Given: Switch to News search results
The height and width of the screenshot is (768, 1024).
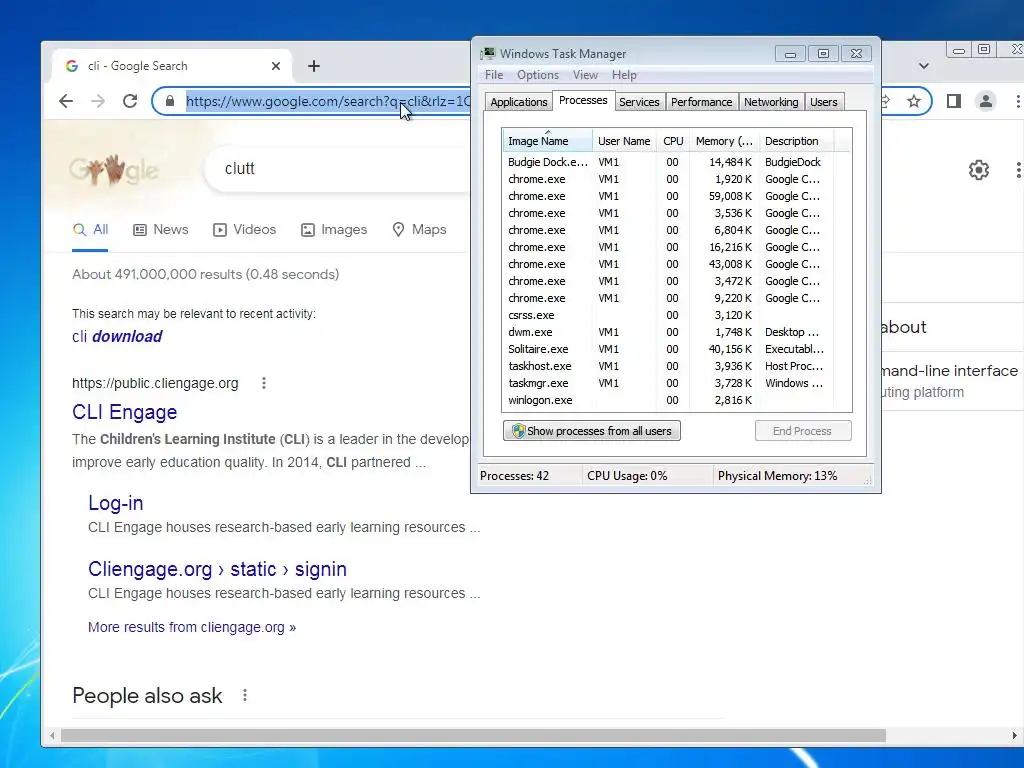Looking at the screenshot, I should 161,230.
